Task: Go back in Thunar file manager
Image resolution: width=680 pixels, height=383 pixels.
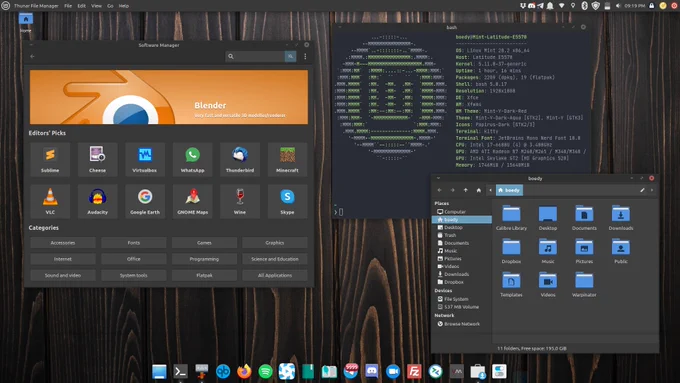Action: [439, 190]
